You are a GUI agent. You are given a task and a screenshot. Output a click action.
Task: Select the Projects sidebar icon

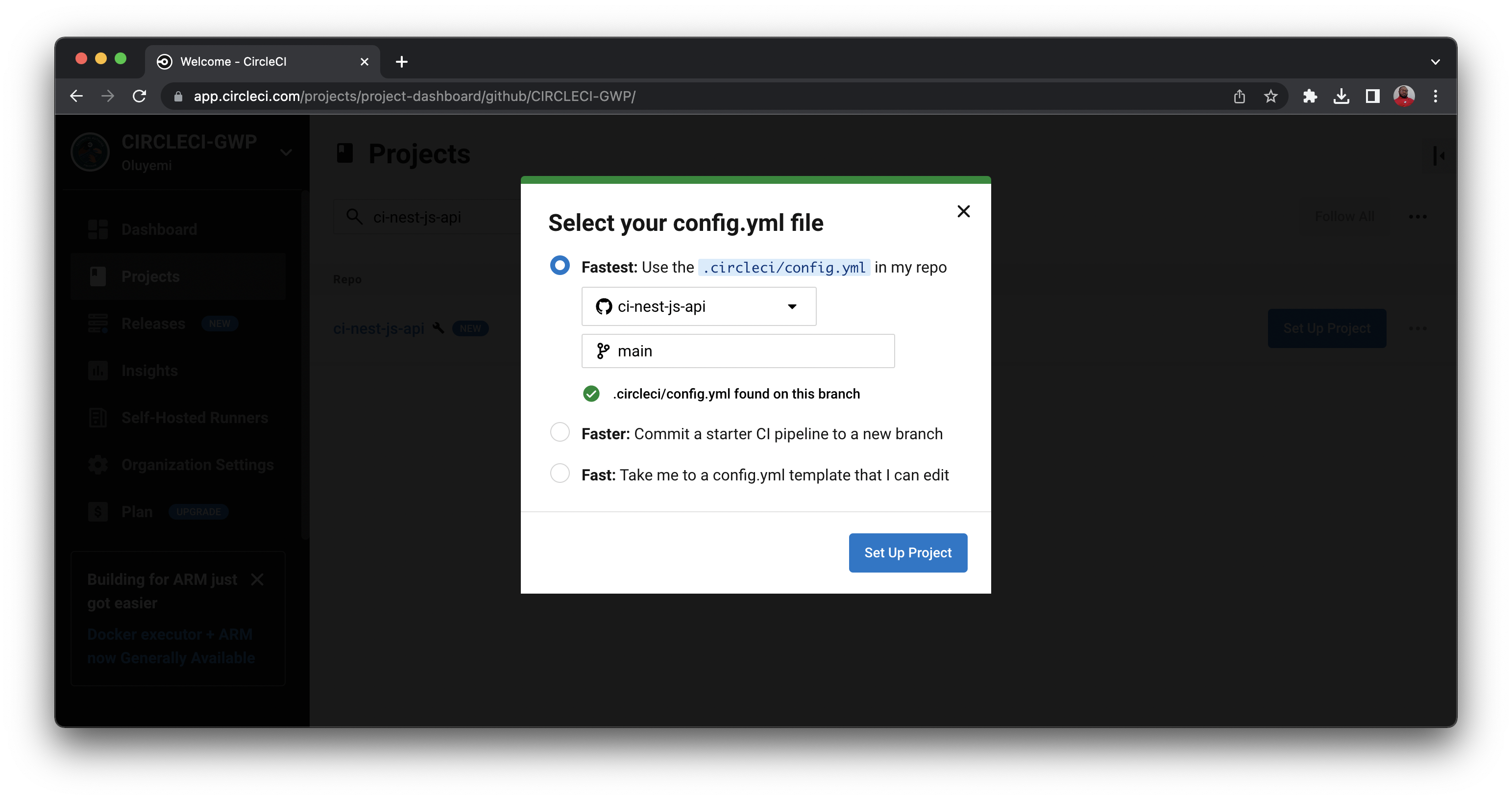98,276
